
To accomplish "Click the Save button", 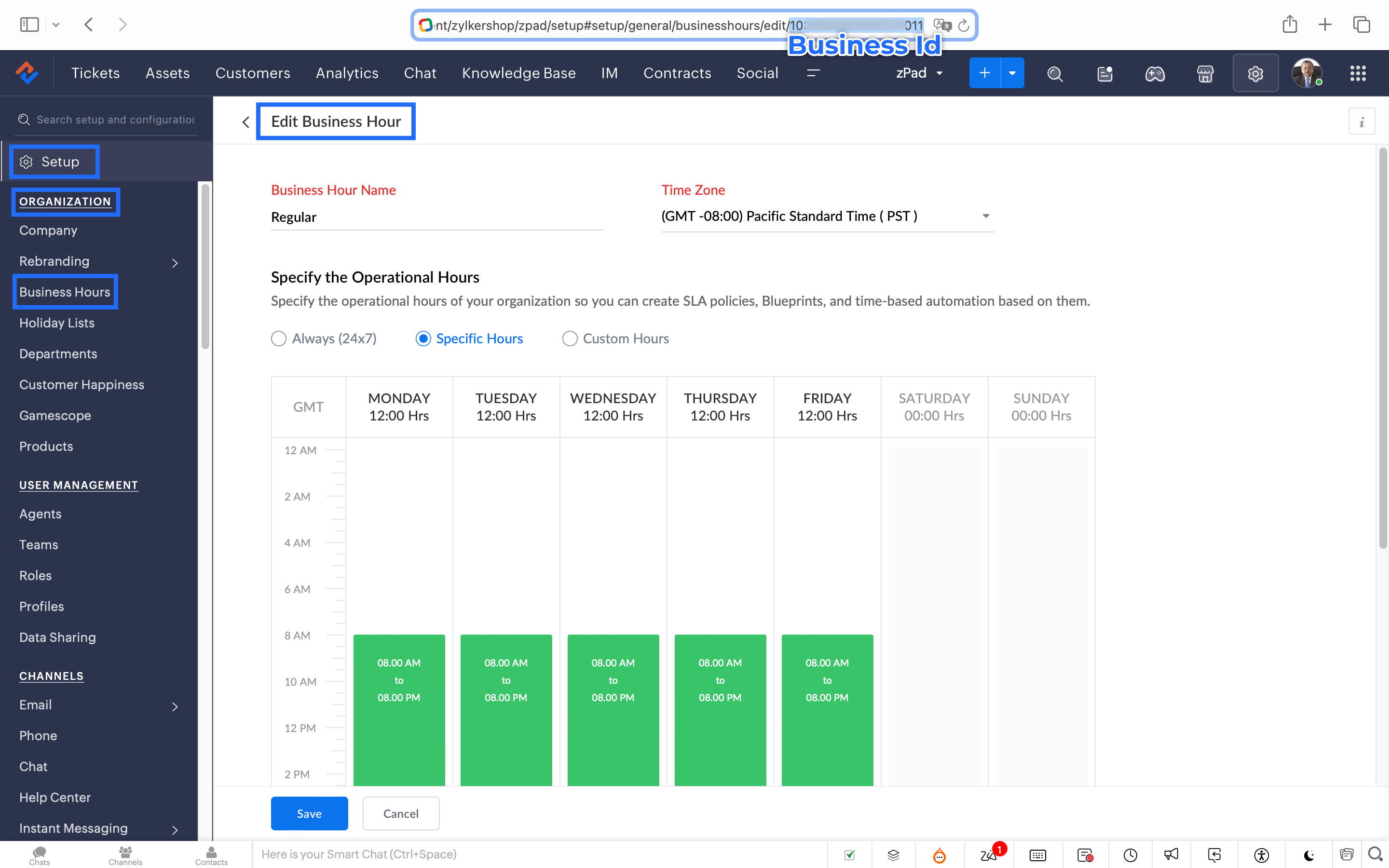I will [309, 813].
